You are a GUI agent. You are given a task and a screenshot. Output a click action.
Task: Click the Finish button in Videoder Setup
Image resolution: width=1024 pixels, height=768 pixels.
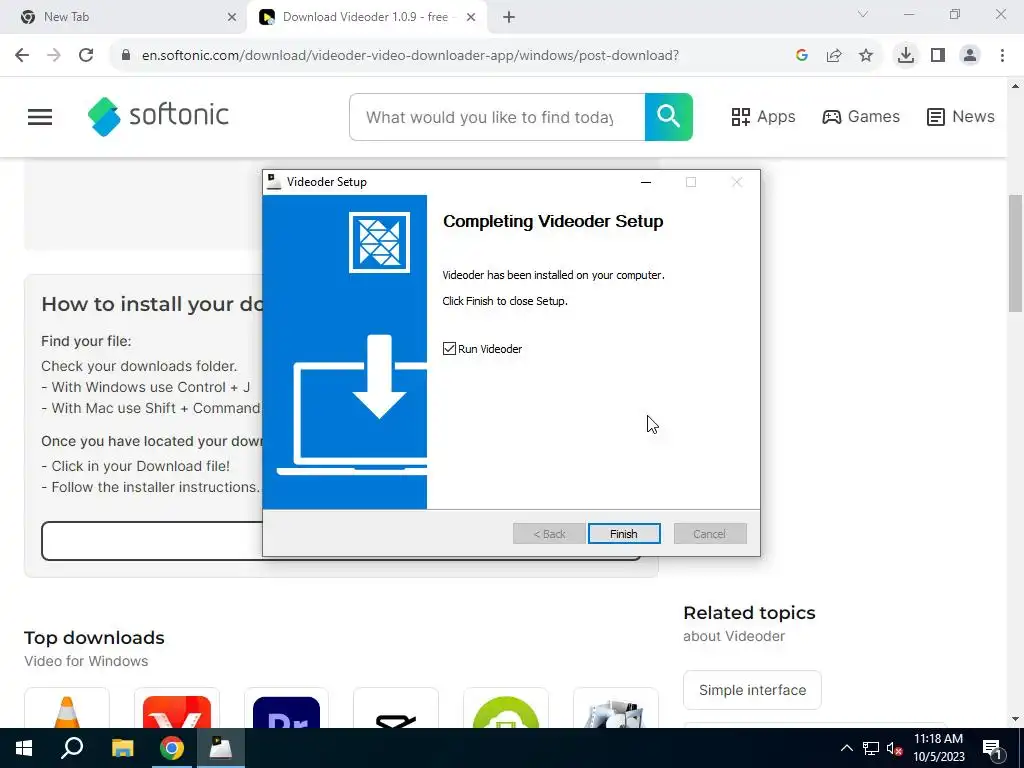(x=624, y=534)
